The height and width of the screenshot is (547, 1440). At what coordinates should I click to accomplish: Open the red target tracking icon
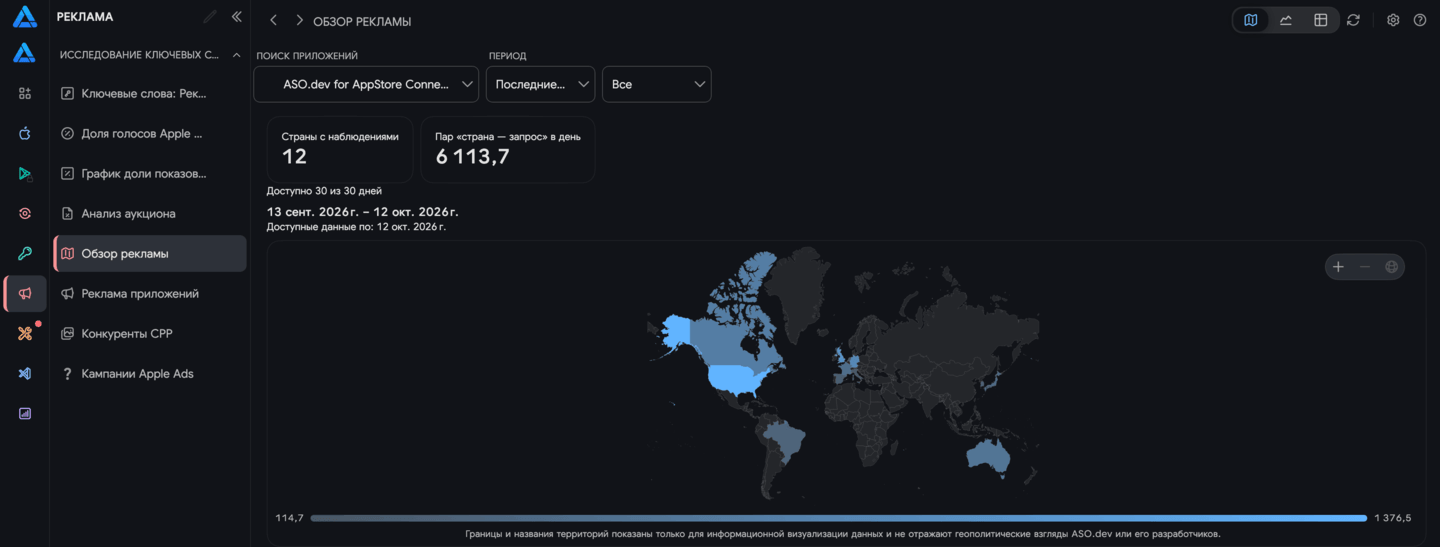point(25,213)
